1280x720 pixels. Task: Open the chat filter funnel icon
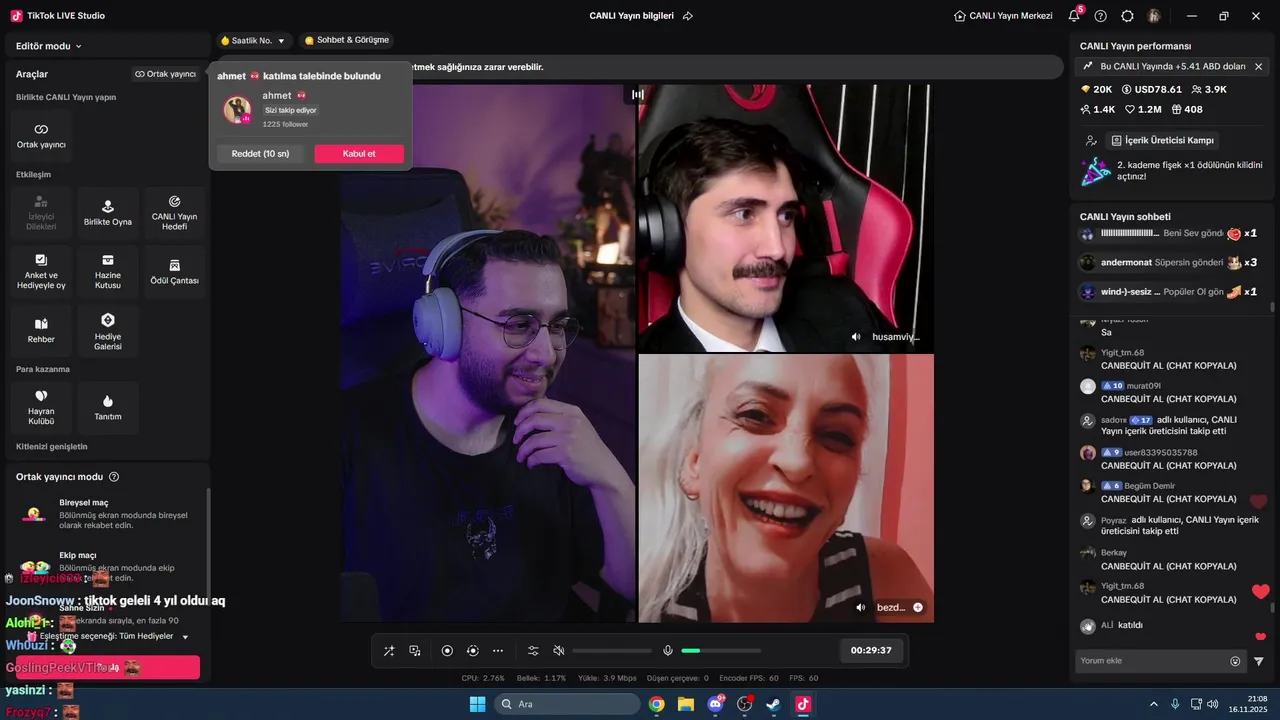(1259, 661)
